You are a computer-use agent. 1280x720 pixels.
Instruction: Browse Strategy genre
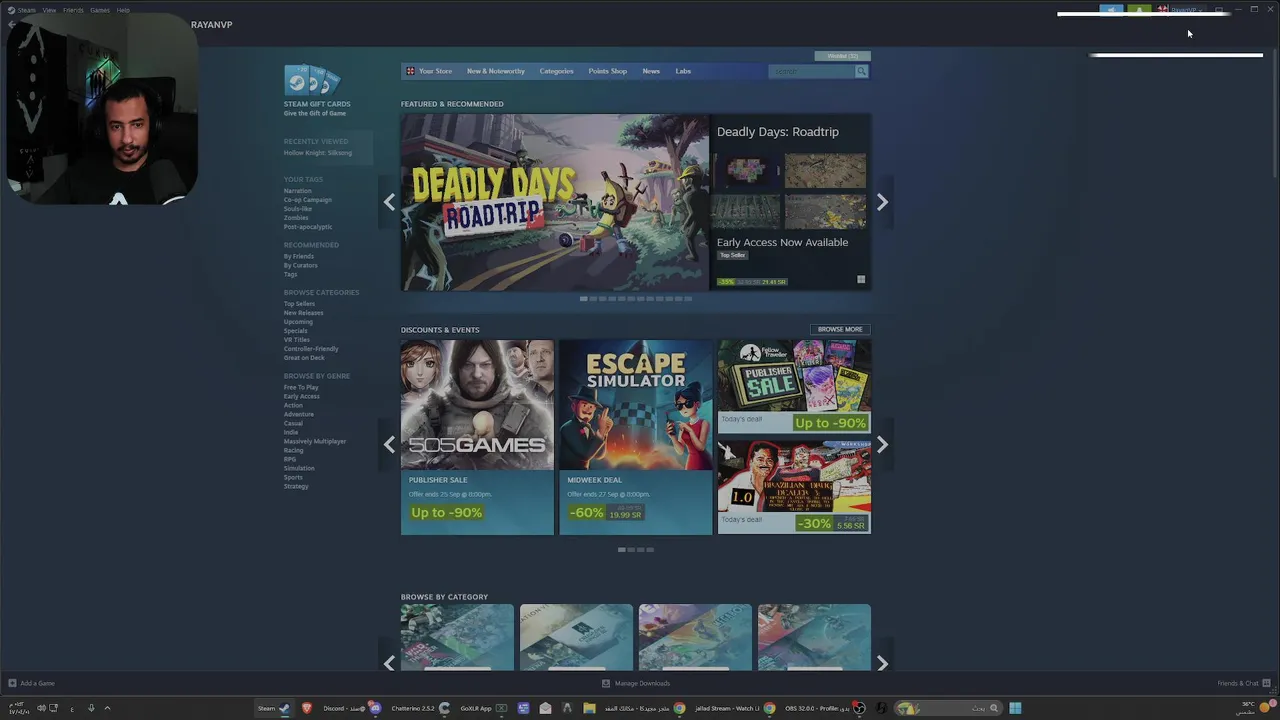click(296, 487)
